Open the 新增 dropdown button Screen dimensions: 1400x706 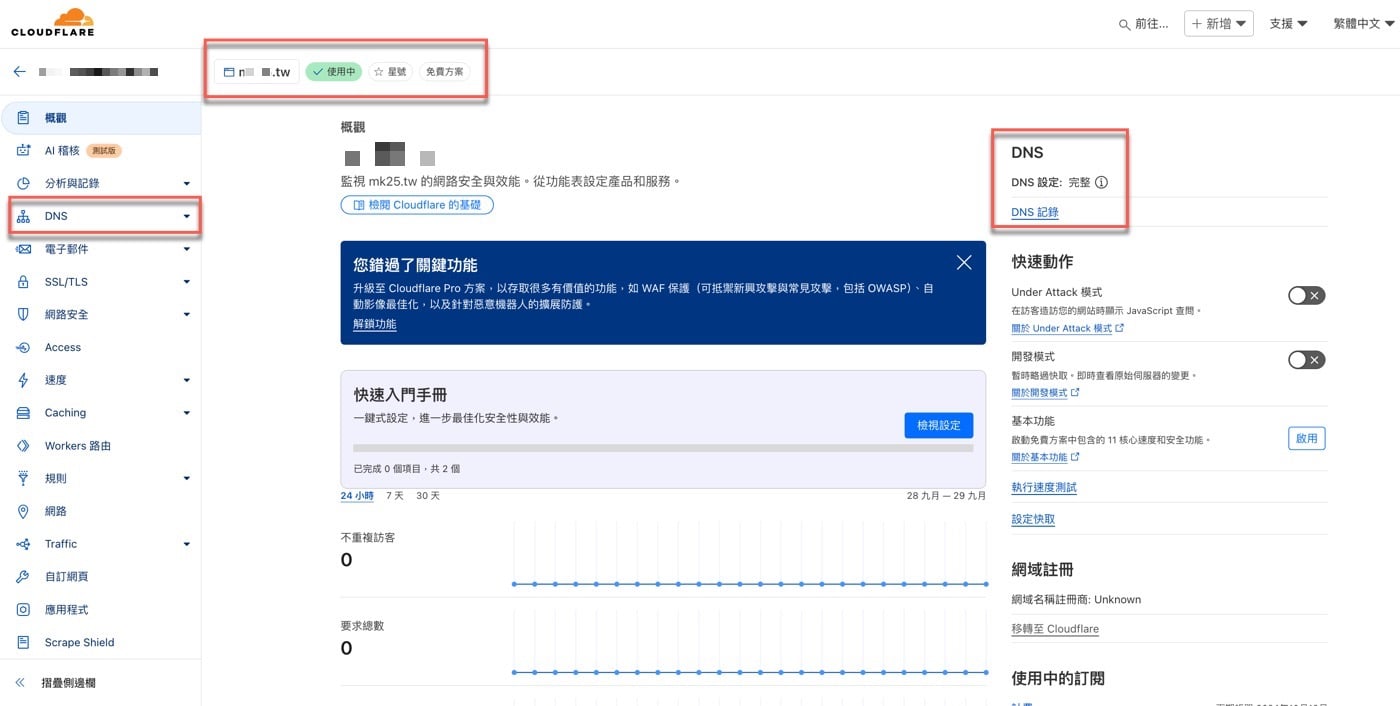pyautogui.click(x=1218, y=24)
